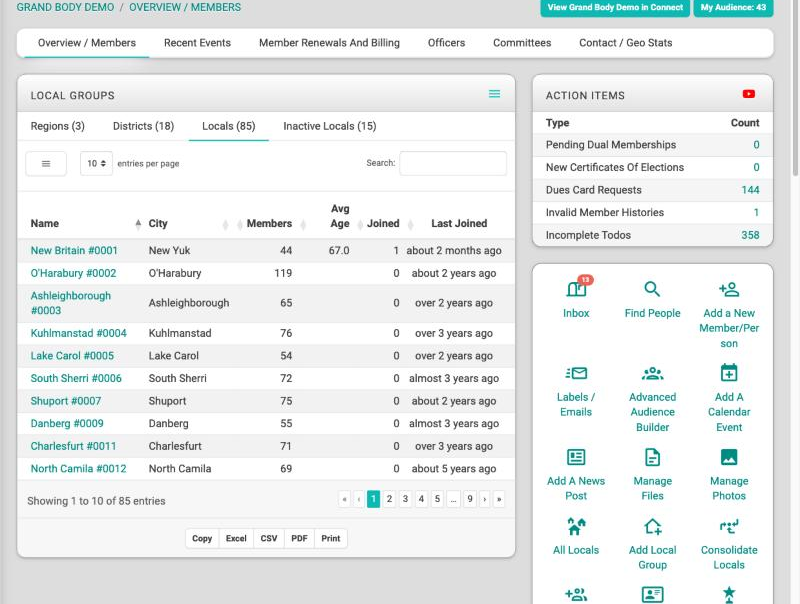Open the Kuhlmanstad #0004 link
This screenshot has width=800, height=604.
point(79,333)
